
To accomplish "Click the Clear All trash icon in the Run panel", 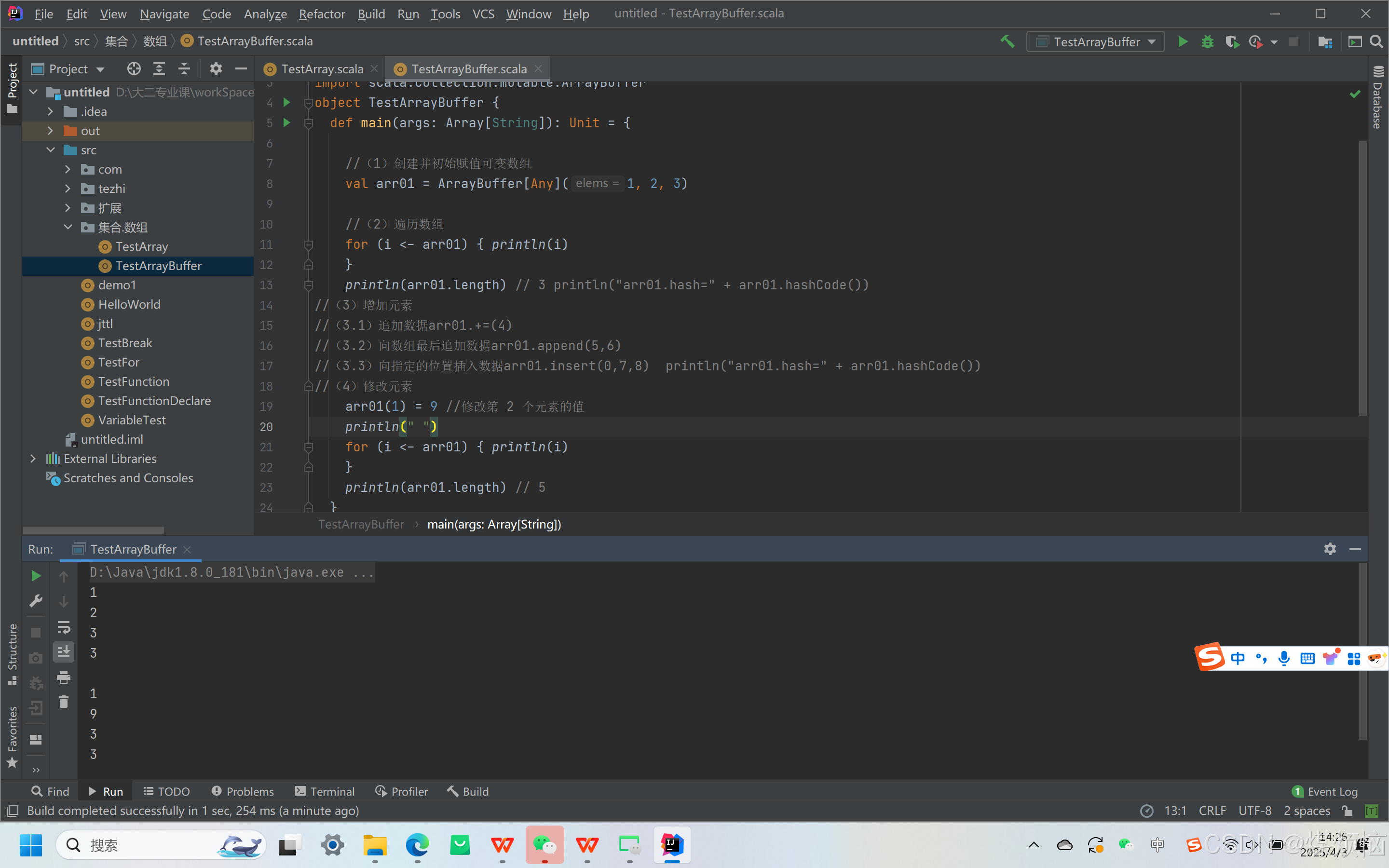I will point(64,702).
